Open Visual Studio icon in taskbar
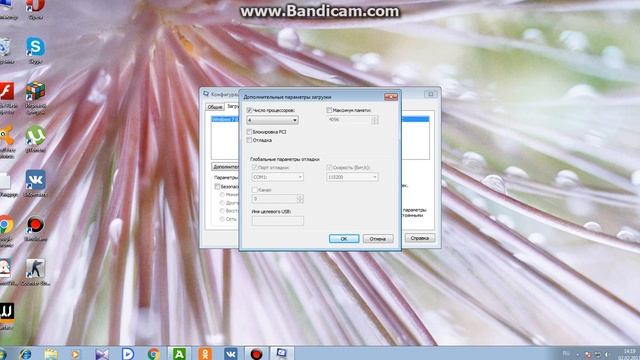 coord(102,354)
